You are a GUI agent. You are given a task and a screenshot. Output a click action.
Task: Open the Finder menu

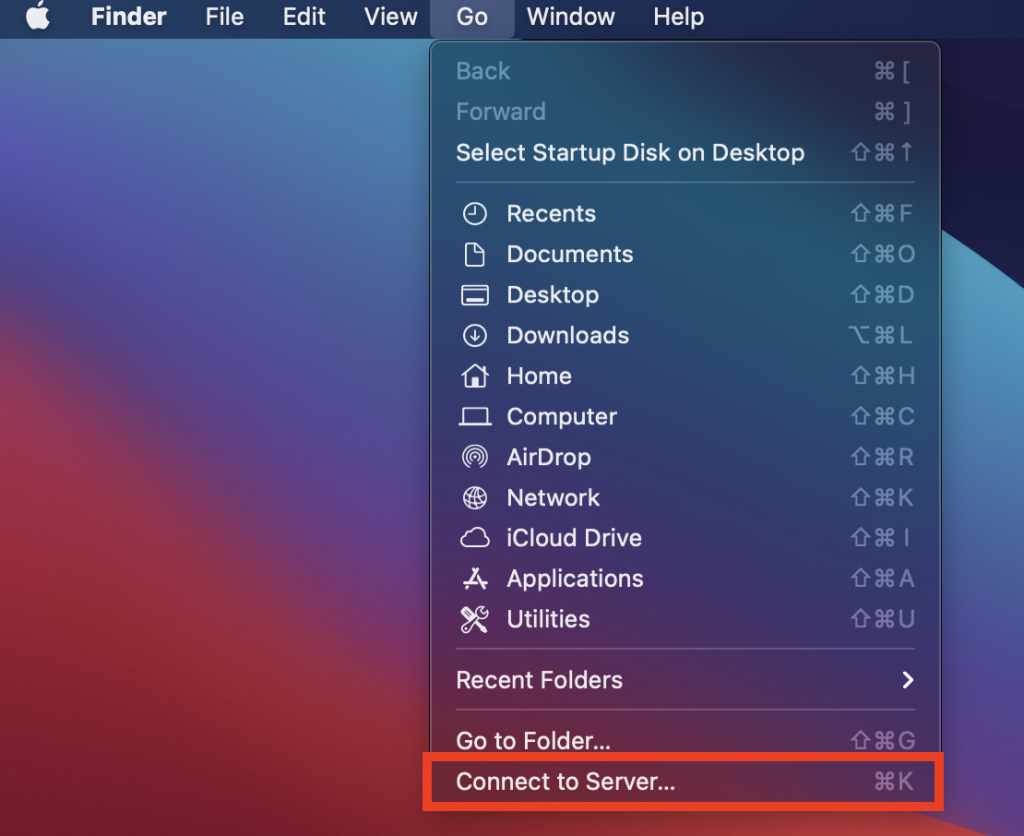coord(128,16)
